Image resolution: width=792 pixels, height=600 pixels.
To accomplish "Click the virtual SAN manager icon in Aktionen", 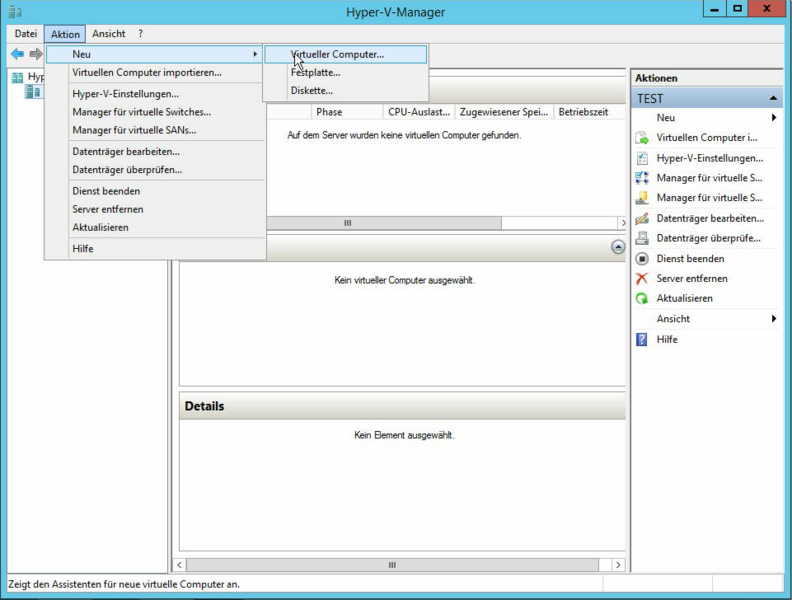I will (642, 198).
